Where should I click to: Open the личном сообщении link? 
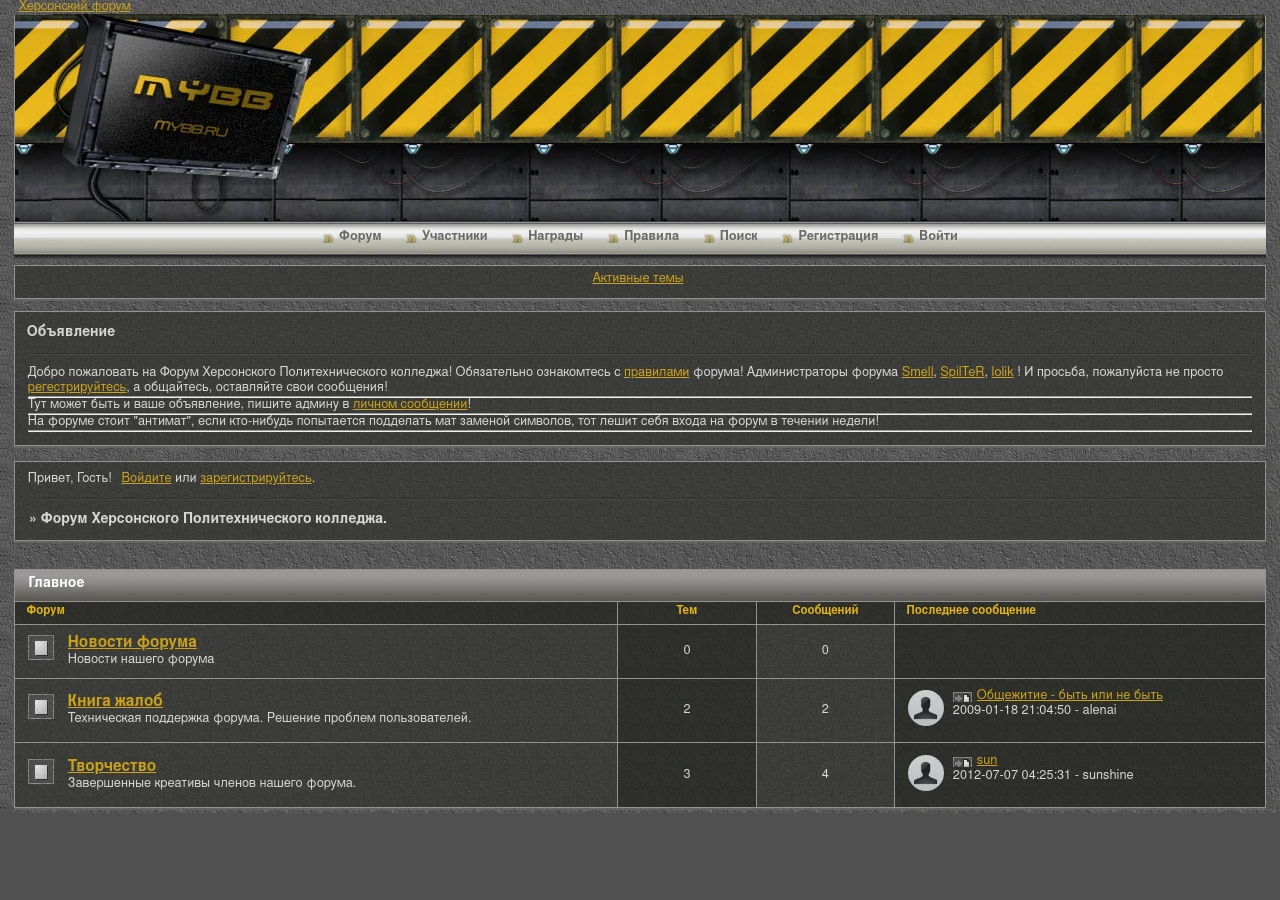pos(410,404)
